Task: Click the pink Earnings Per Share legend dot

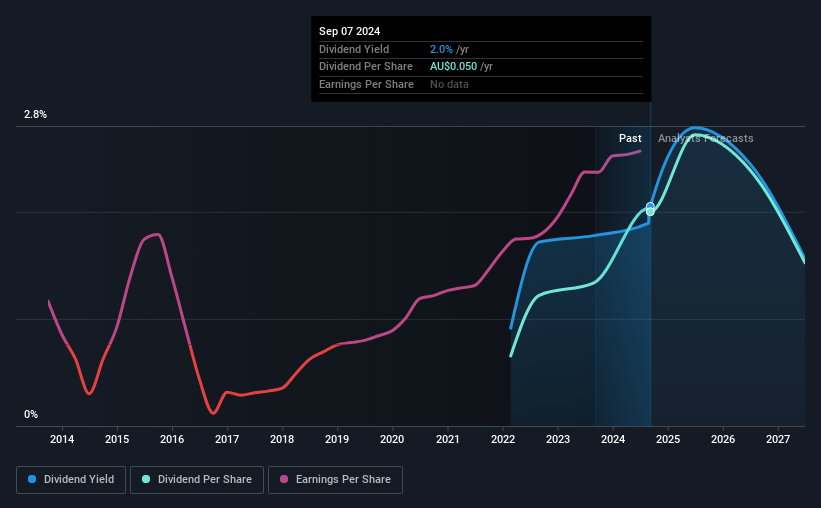Action: pyautogui.click(x=284, y=479)
